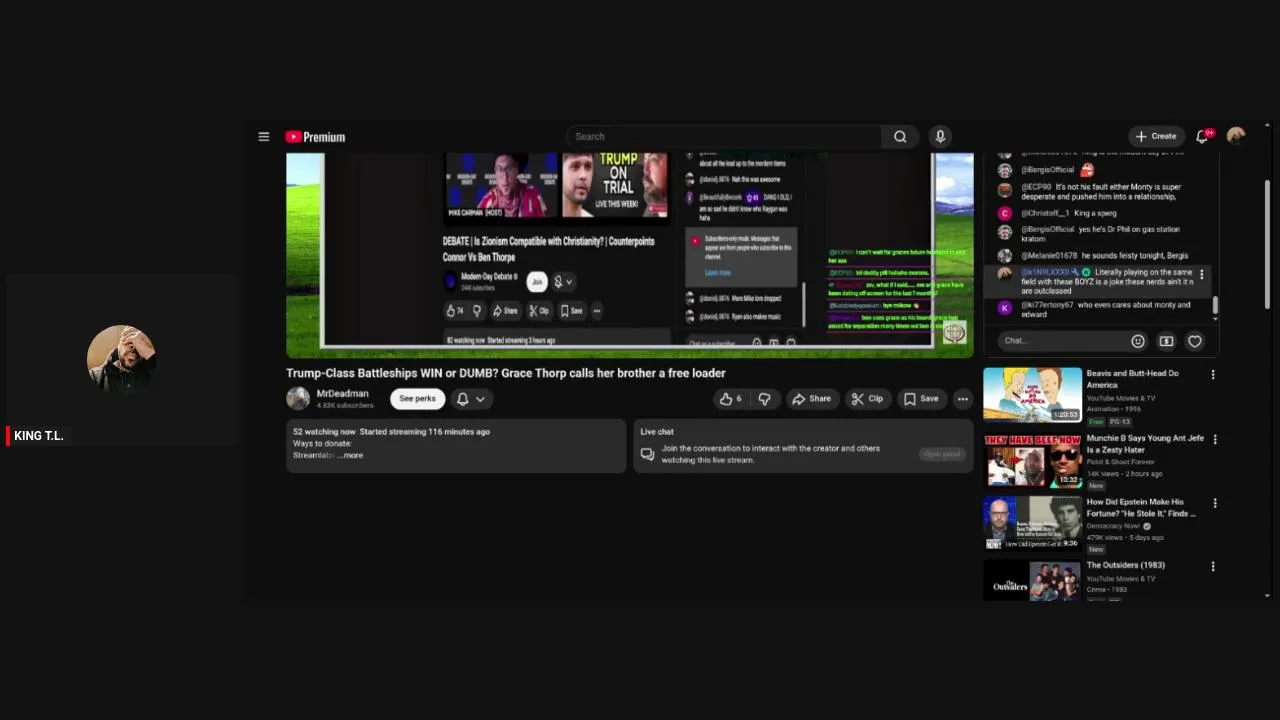The image size is (1280, 720).
Task: Save the stream to a playlist
Action: 921,399
